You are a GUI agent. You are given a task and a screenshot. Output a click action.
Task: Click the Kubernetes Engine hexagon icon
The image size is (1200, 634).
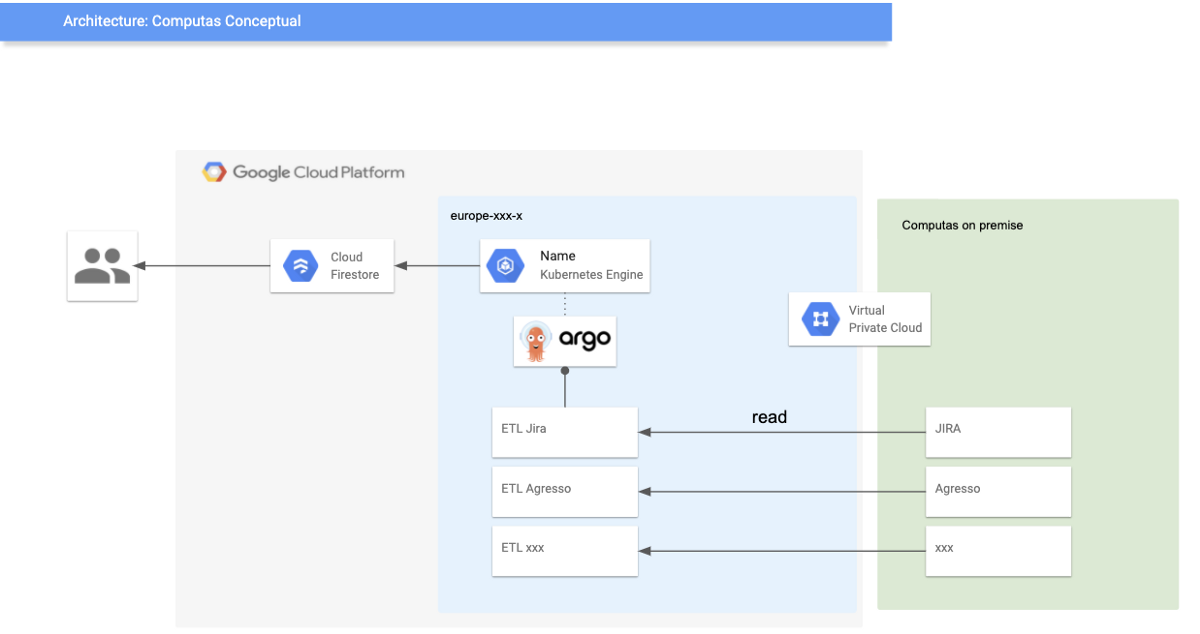click(x=506, y=266)
